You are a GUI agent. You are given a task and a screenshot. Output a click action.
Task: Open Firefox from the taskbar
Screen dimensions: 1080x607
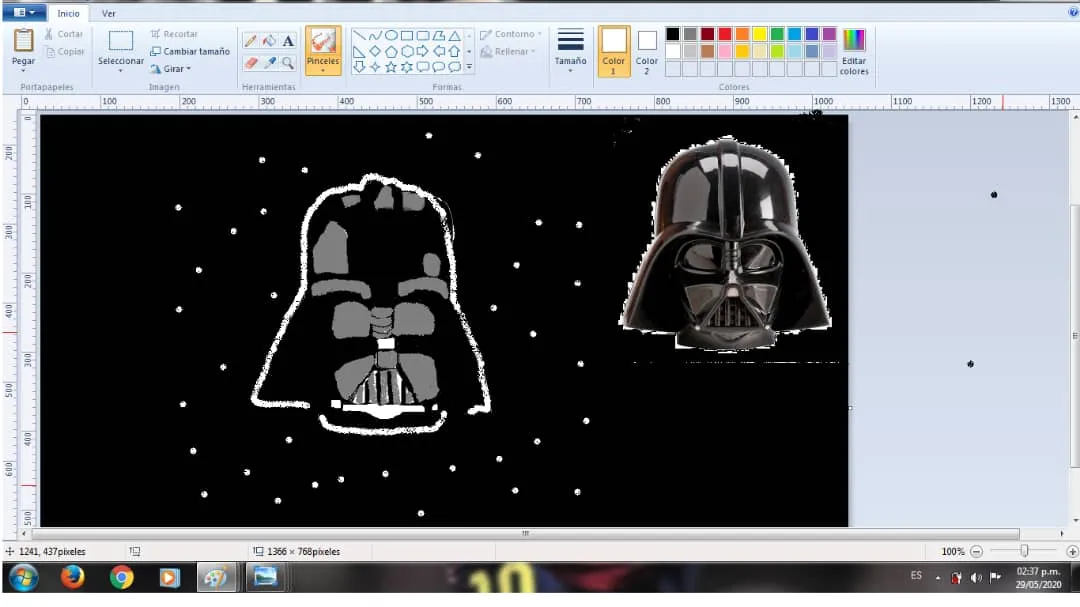pos(72,577)
